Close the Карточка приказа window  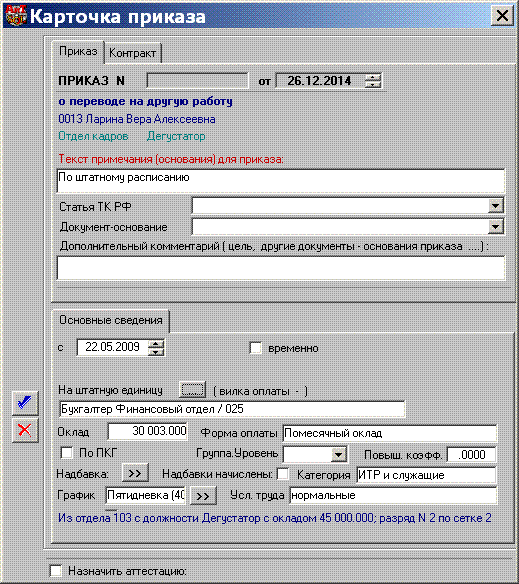pos(502,16)
